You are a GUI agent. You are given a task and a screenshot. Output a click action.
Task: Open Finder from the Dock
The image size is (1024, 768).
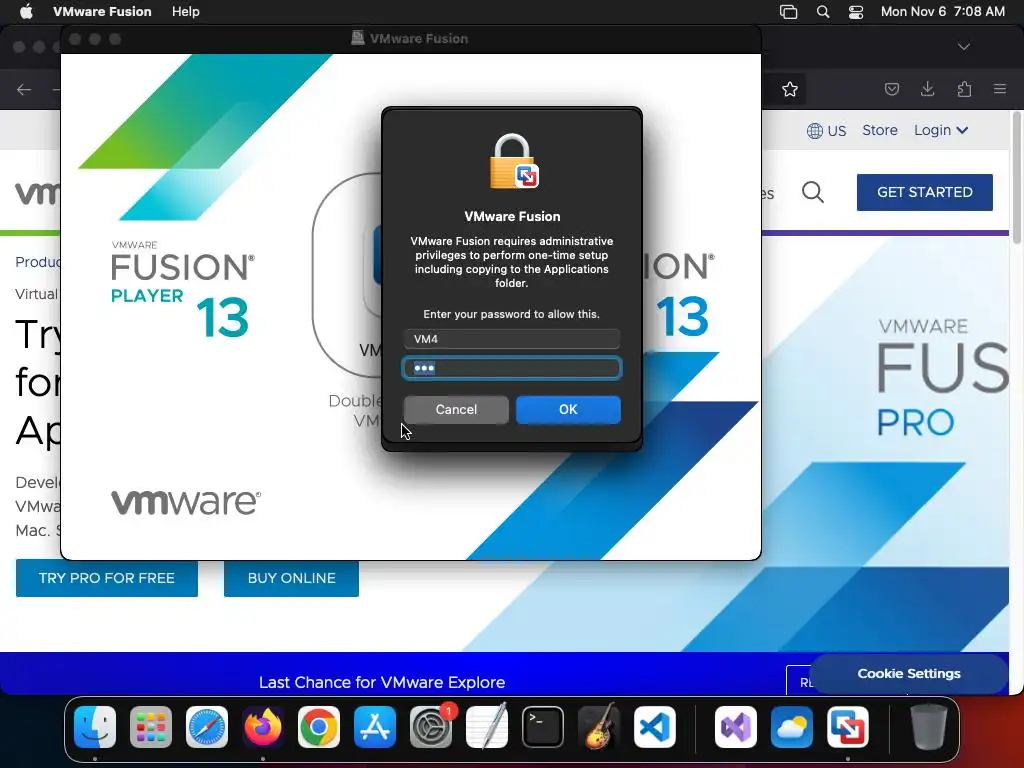coord(95,727)
